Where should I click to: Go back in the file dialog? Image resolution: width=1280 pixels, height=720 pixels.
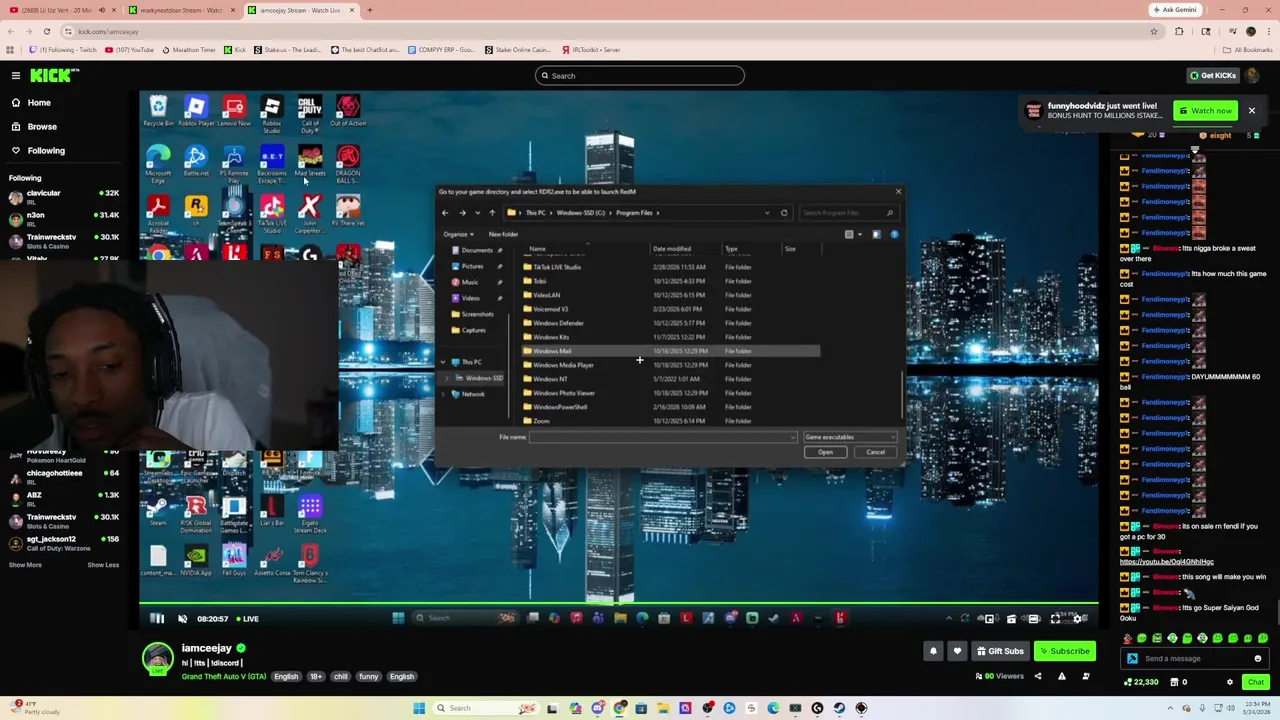(x=445, y=213)
